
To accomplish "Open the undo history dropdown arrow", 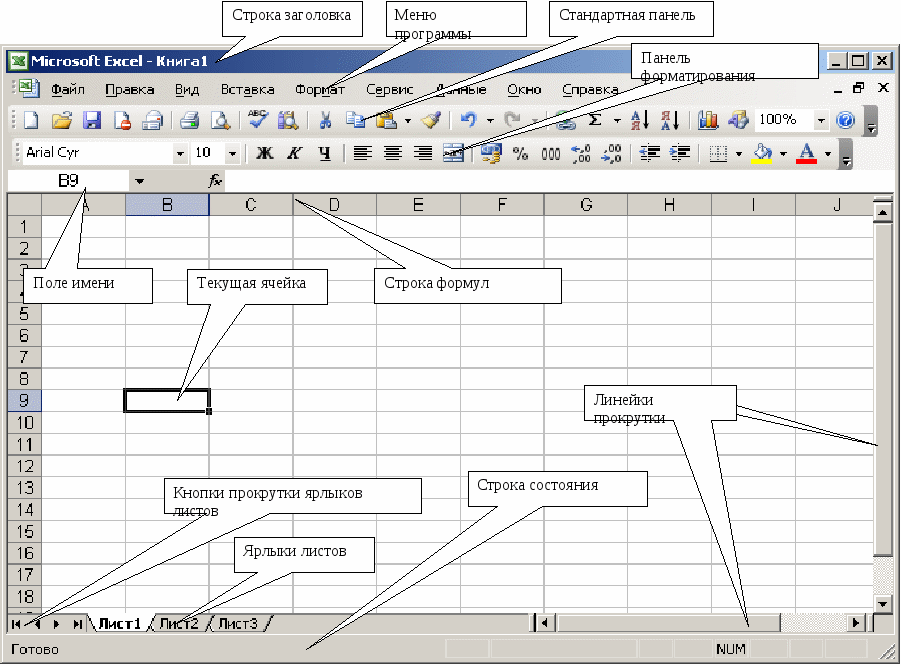I will pos(490,120).
